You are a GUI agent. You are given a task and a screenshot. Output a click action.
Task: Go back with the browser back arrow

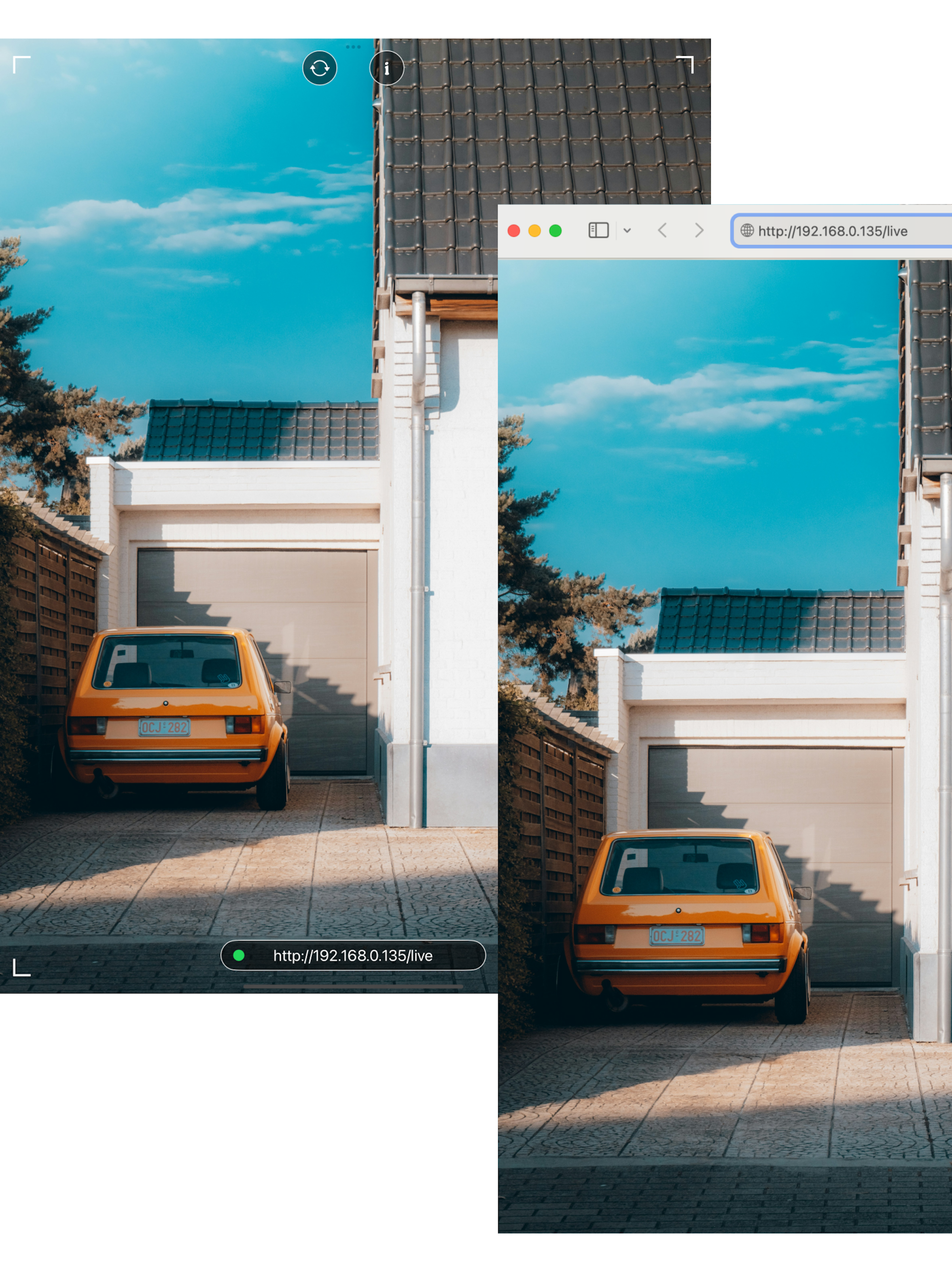pos(662,231)
